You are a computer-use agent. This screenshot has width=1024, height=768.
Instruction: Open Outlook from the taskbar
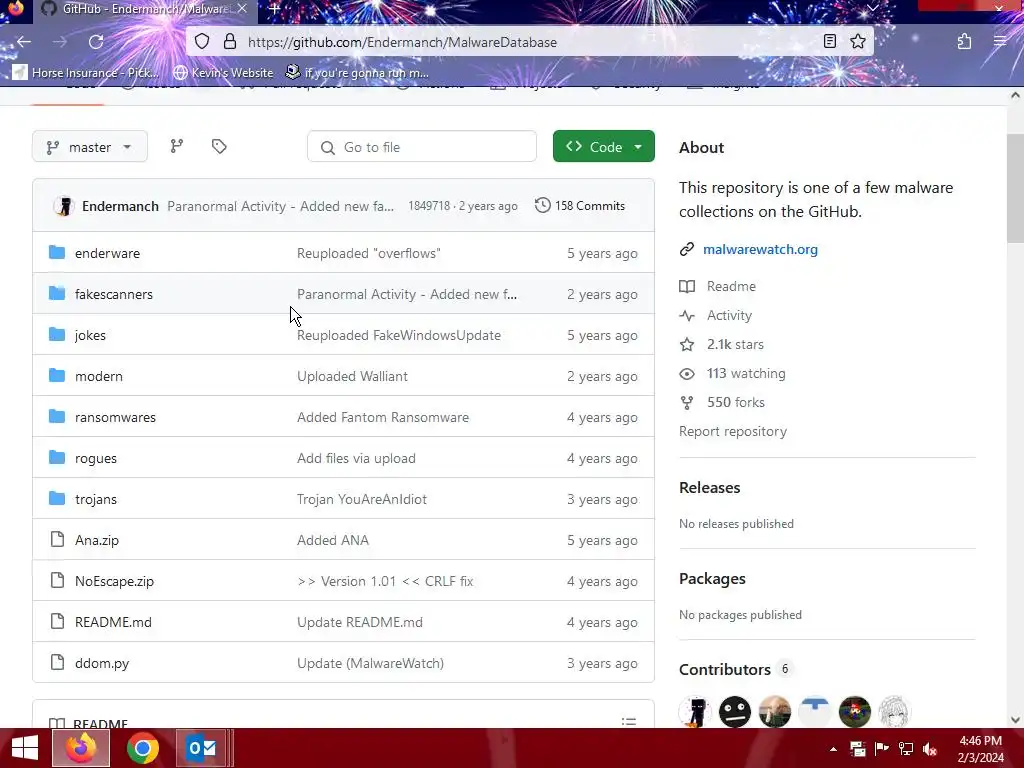(x=202, y=748)
